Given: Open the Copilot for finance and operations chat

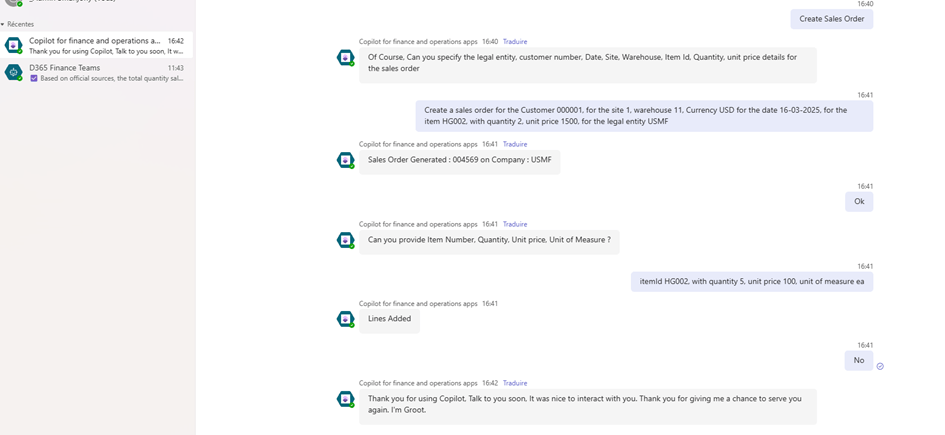Looking at the screenshot, I should tap(95, 46).
